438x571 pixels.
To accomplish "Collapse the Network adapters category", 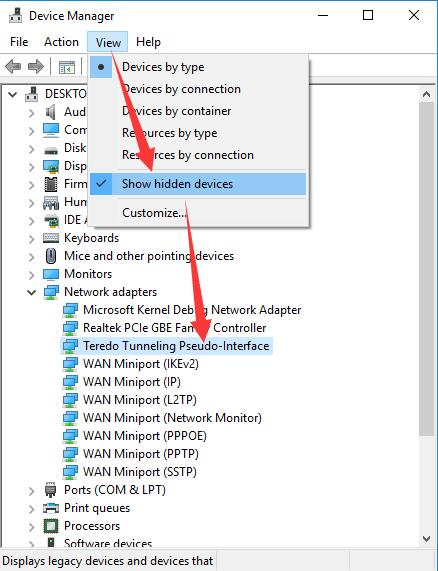I will pyautogui.click(x=32, y=292).
